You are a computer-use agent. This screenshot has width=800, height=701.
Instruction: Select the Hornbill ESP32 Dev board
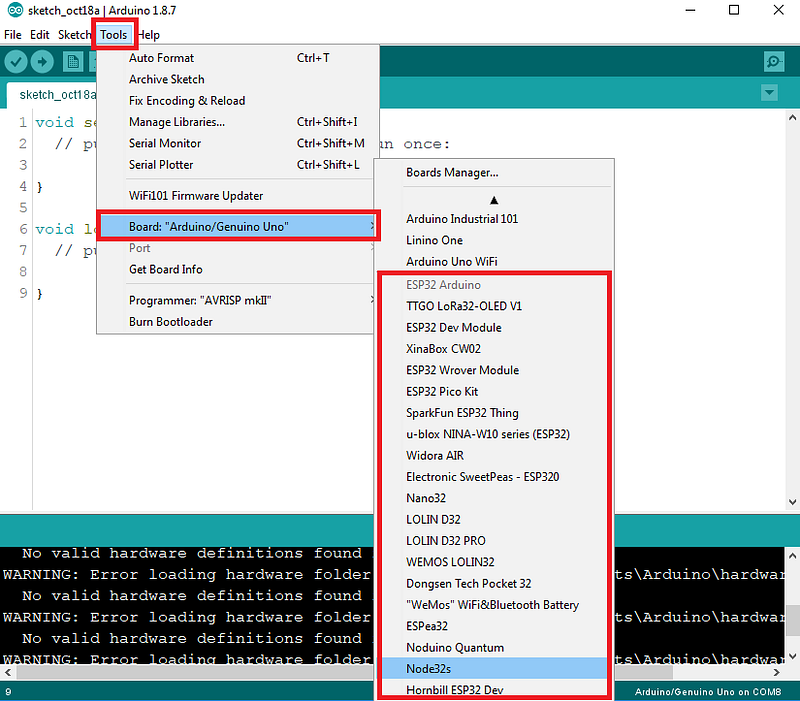click(494, 690)
